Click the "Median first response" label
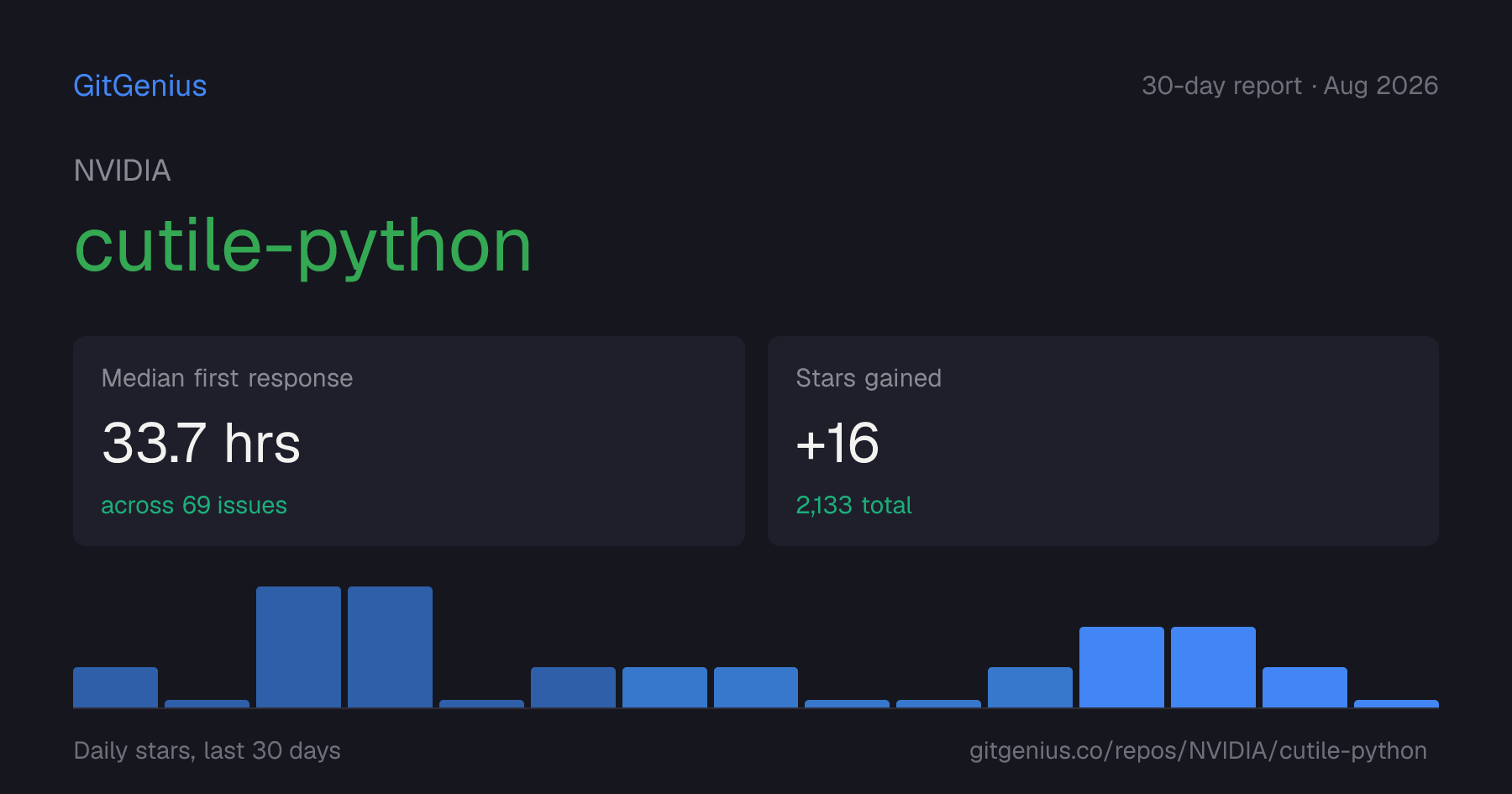Viewport: 1512px width, 794px height. click(227, 378)
